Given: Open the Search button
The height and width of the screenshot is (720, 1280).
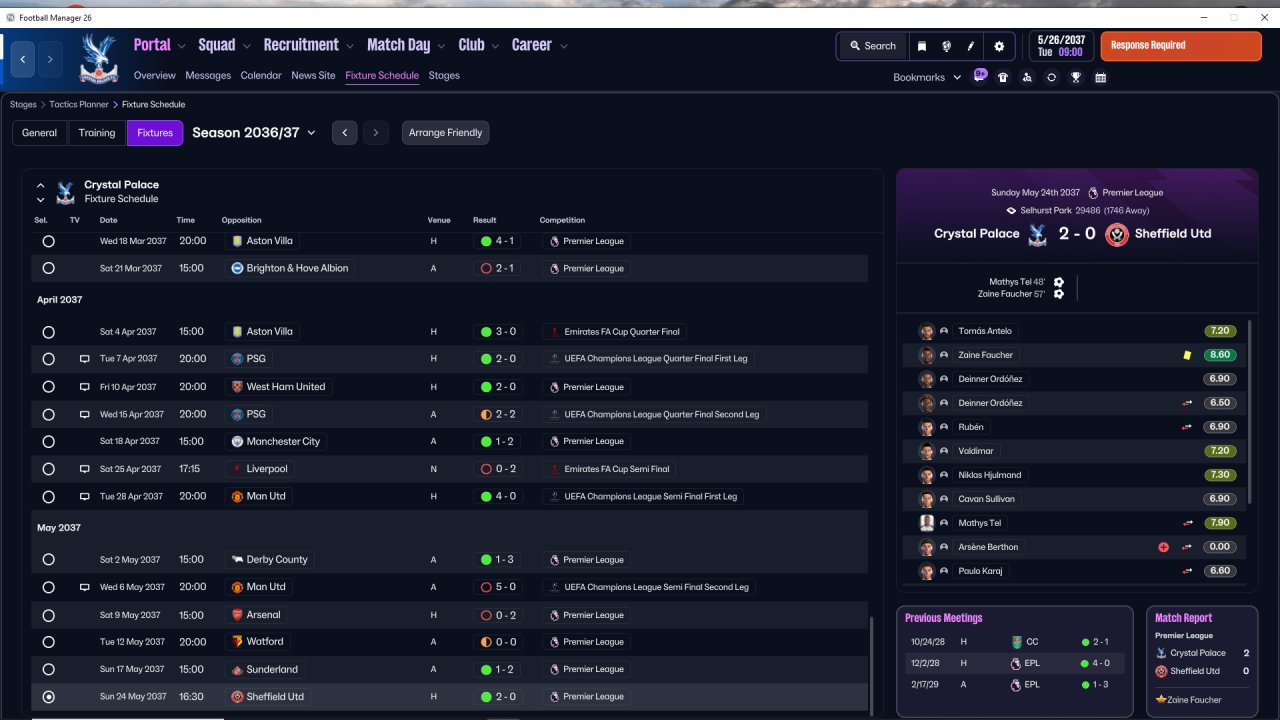Looking at the screenshot, I should (873, 46).
